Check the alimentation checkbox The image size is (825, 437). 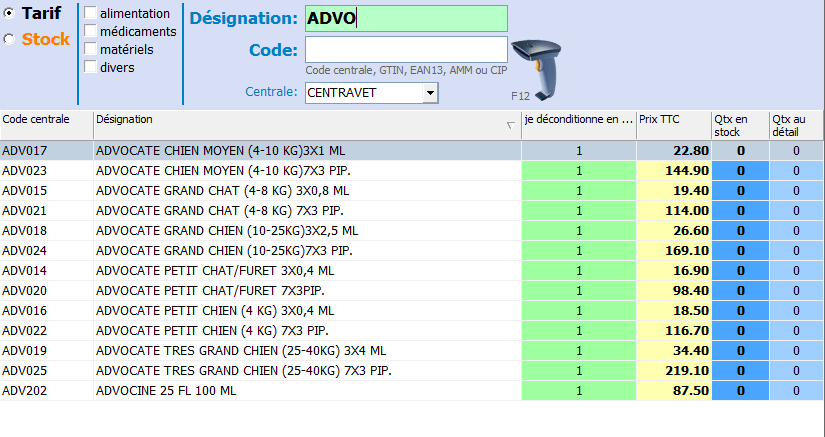click(90, 13)
